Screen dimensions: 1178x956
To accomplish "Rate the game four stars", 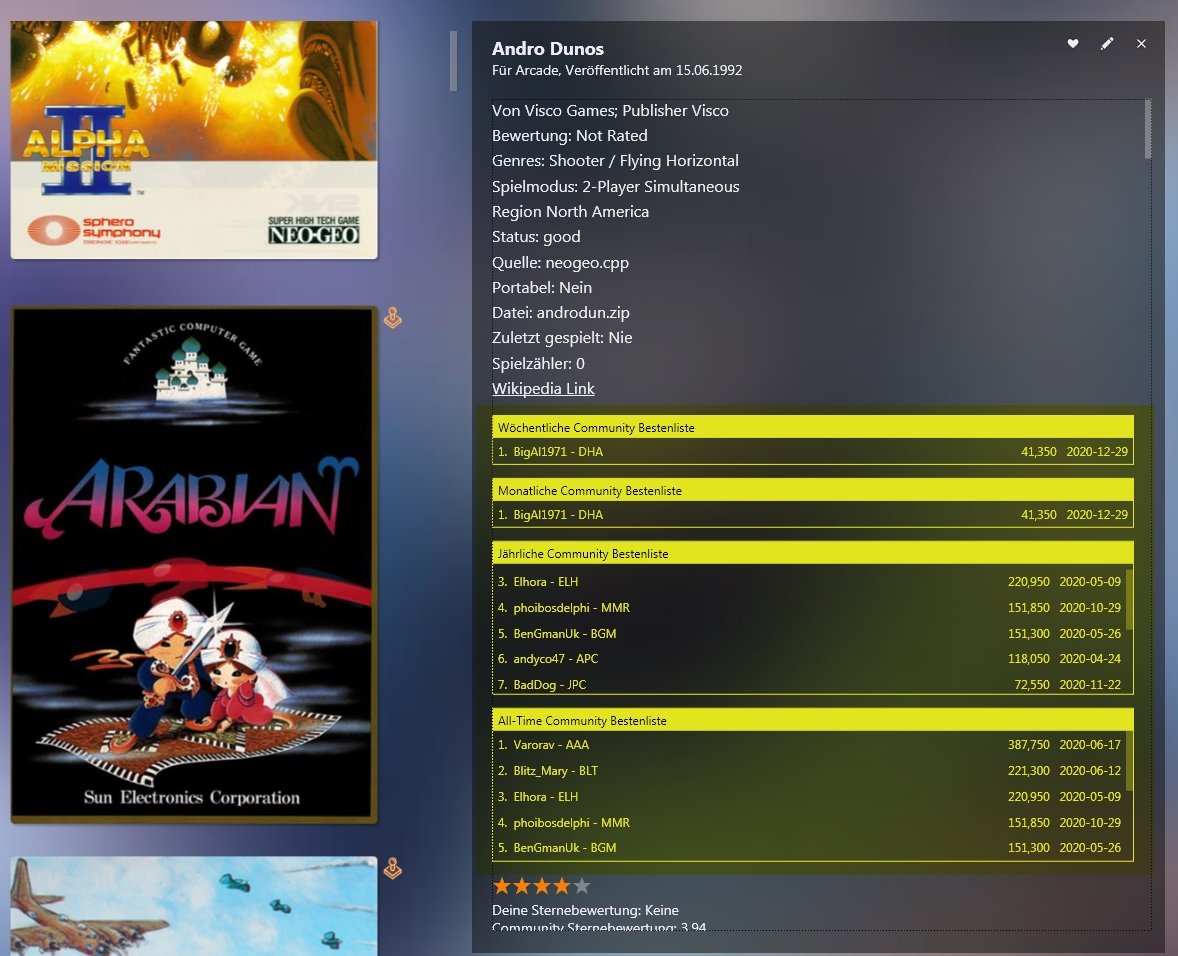I will pos(562,886).
